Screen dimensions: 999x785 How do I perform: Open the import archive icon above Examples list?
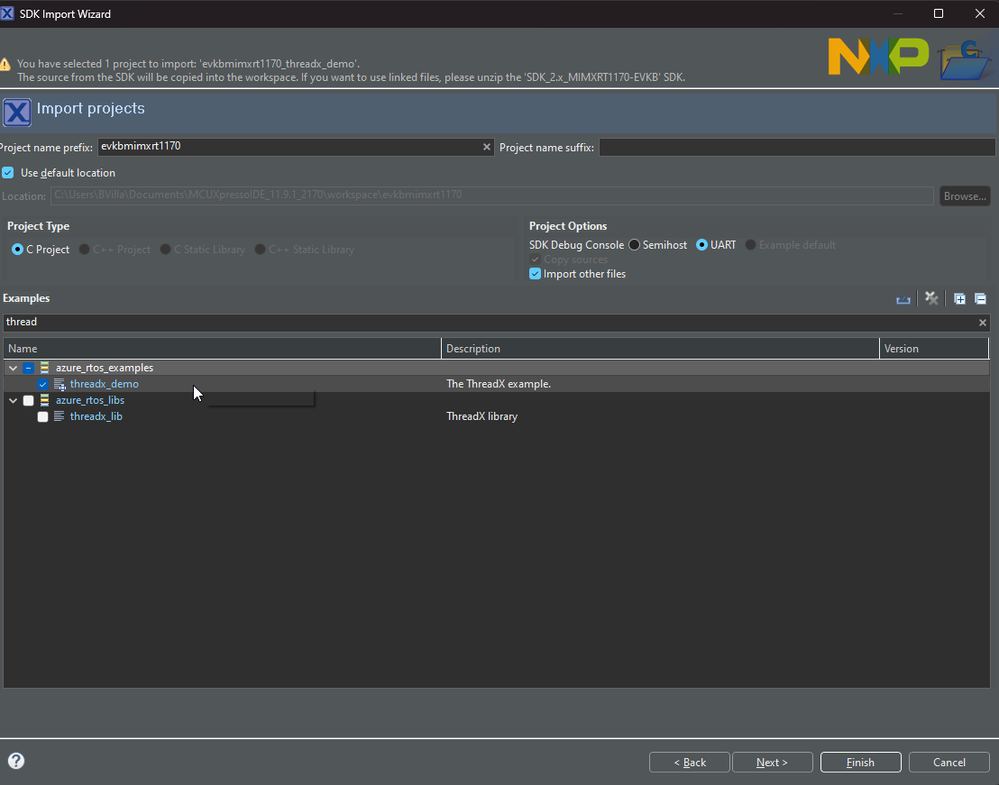pos(903,298)
